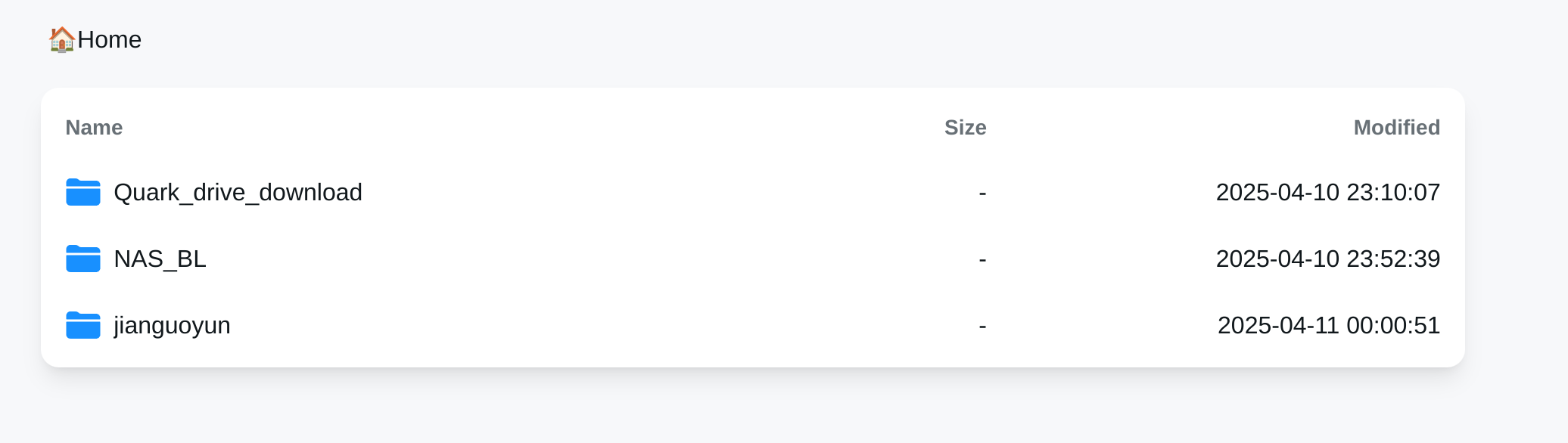This screenshot has width=1568, height=443.
Task: Click the gray page background below file list
Action: (x=757, y=408)
